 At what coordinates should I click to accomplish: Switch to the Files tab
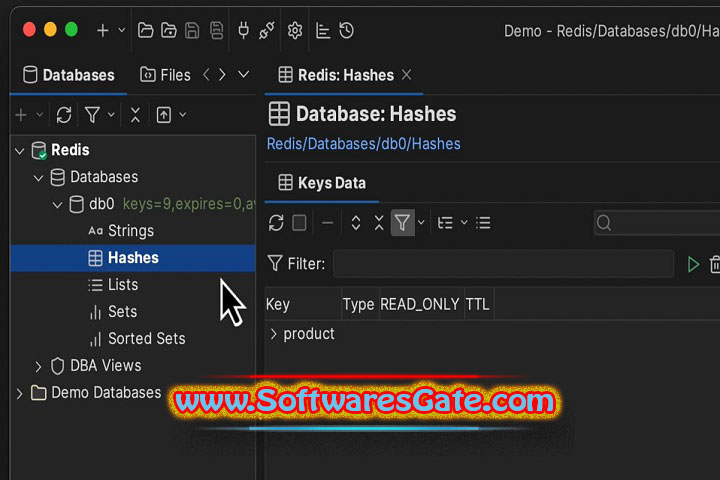[165, 75]
